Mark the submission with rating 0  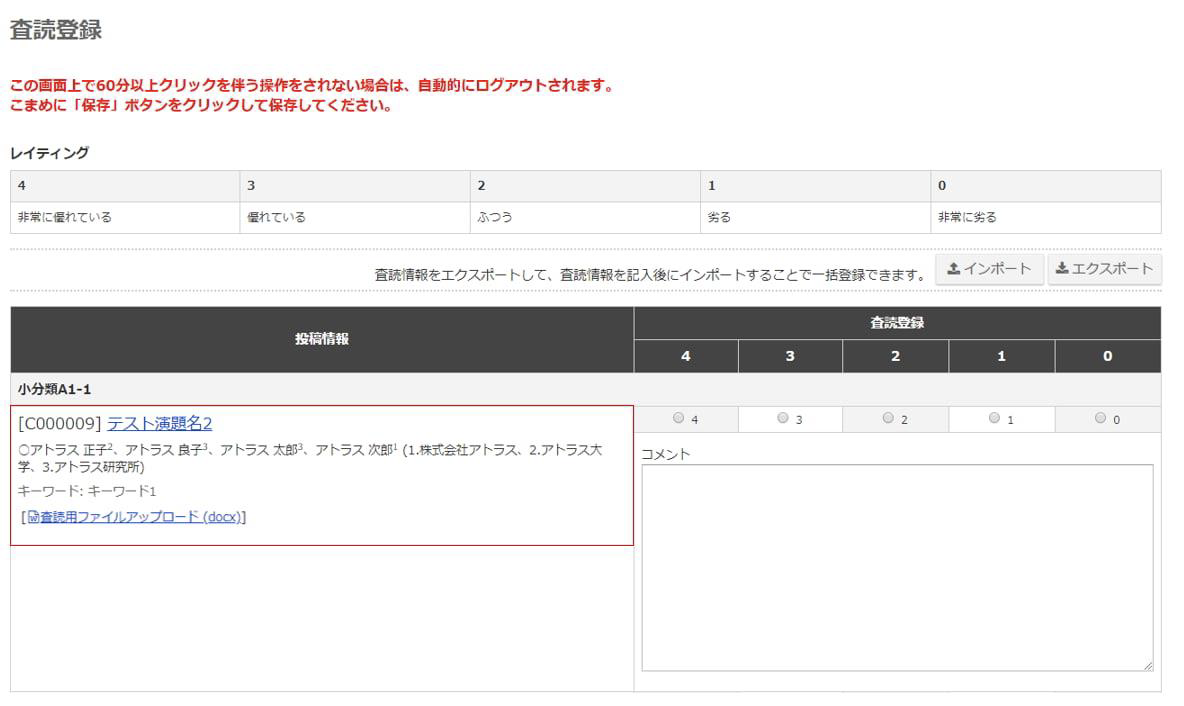pyautogui.click(x=1100, y=419)
